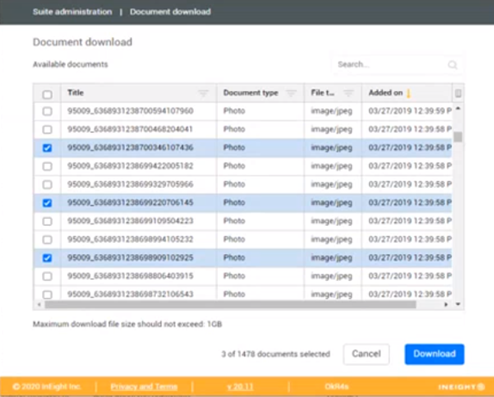The height and width of the screenshot is (397, 494).
Task: Click the horizontal scrollbar thumb
Action: point(230,304)
